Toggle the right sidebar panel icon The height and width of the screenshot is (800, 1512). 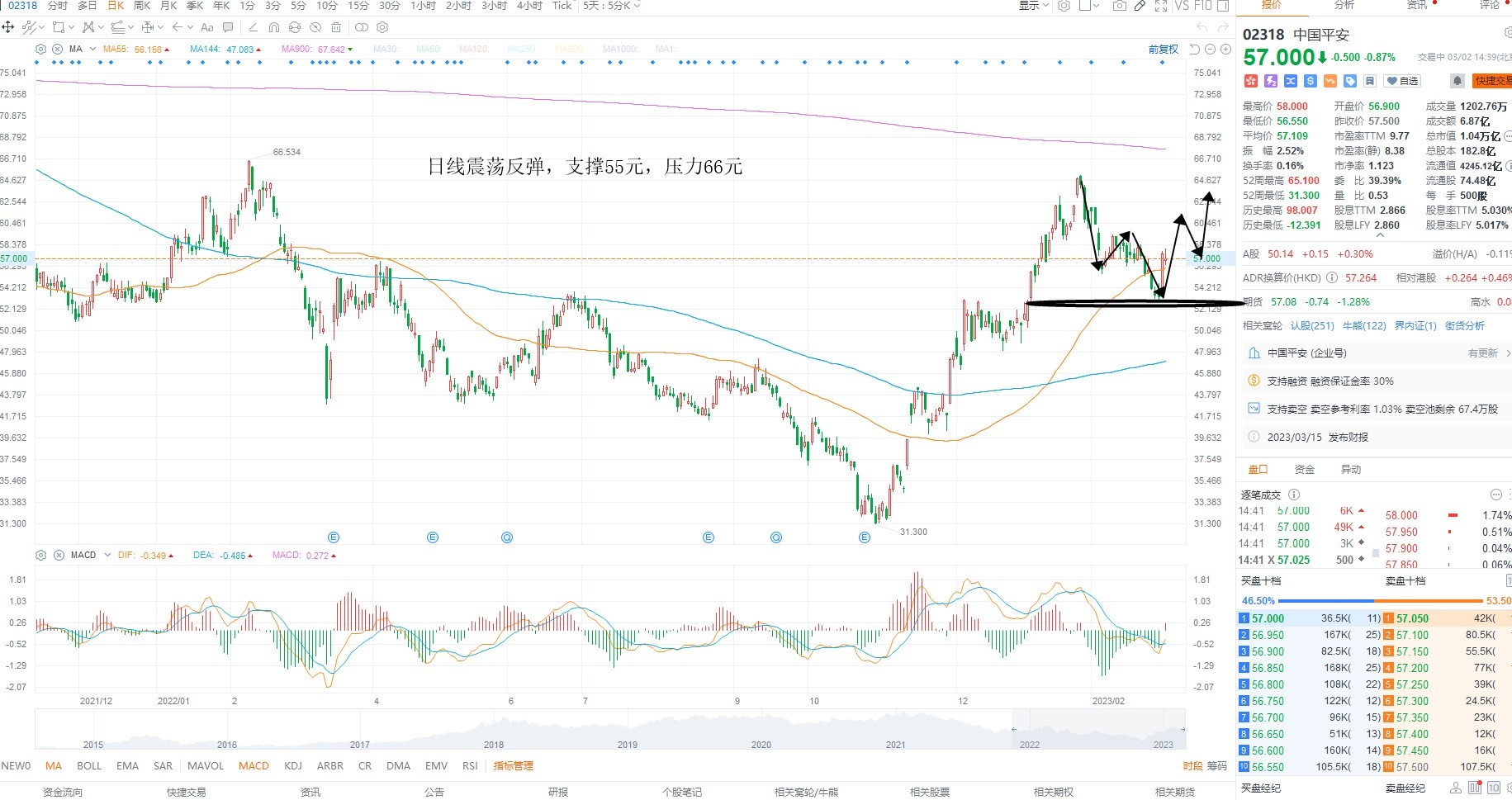click(1223, 6)
